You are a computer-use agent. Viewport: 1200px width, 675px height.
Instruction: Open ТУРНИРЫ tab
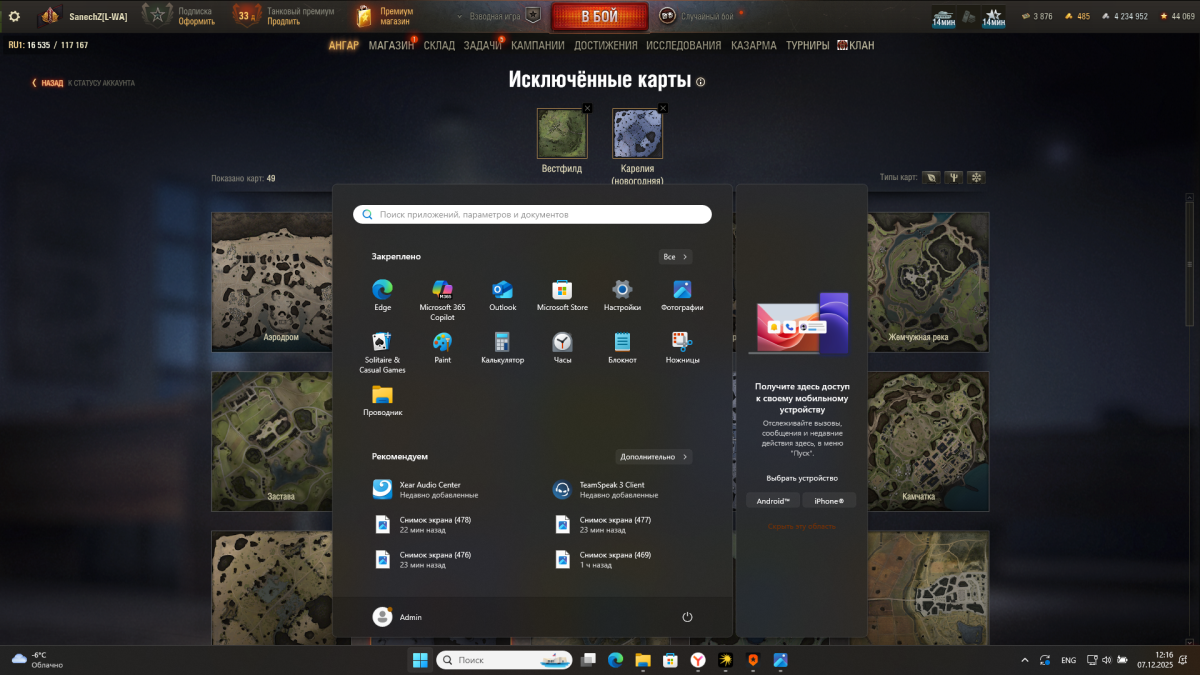coord(807,45)
